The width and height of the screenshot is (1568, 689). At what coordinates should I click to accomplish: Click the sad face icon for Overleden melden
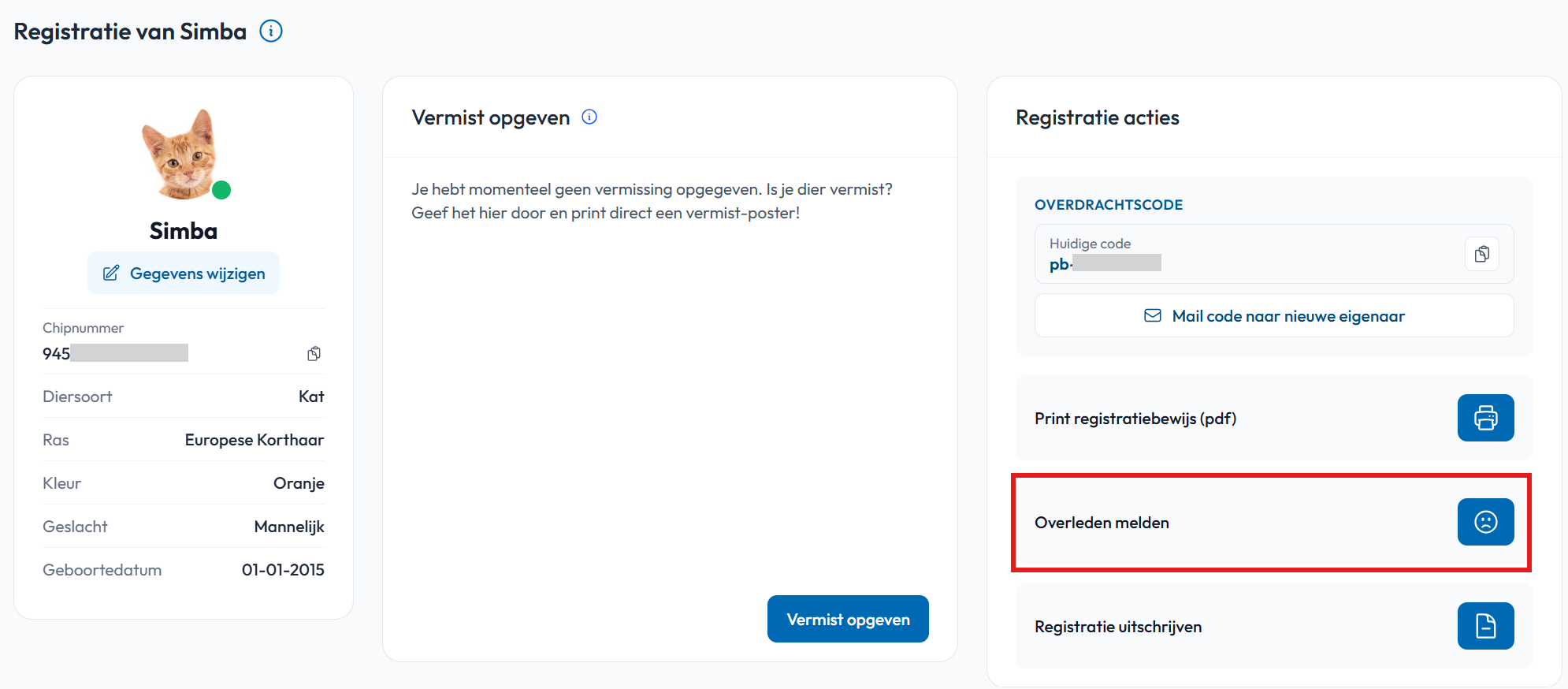coord(1485,522)
